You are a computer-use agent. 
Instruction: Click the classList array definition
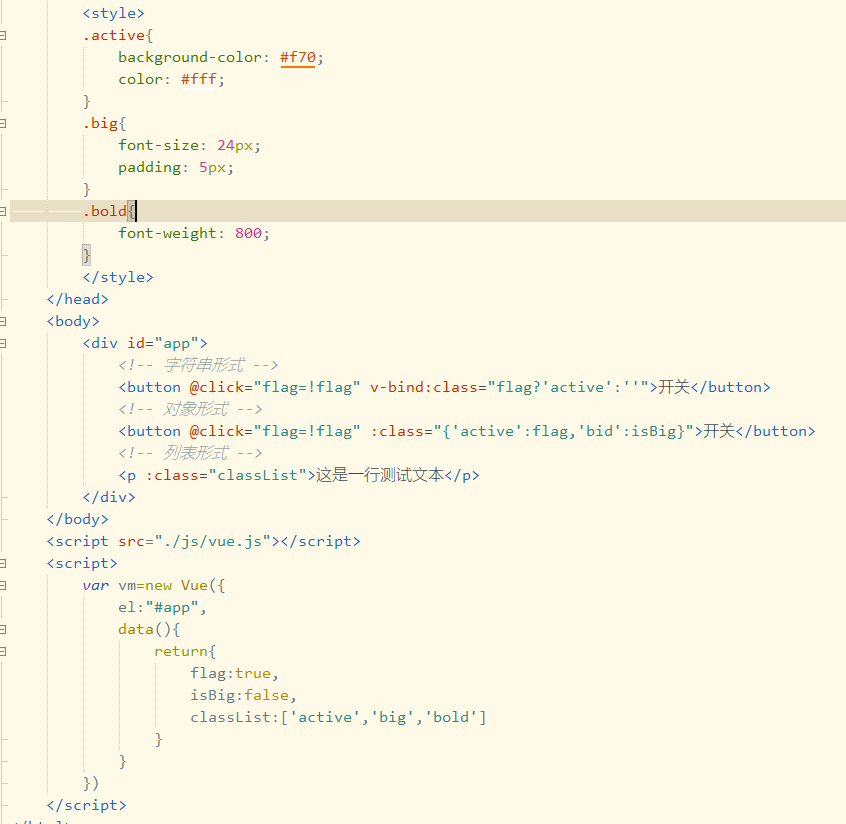338,717
